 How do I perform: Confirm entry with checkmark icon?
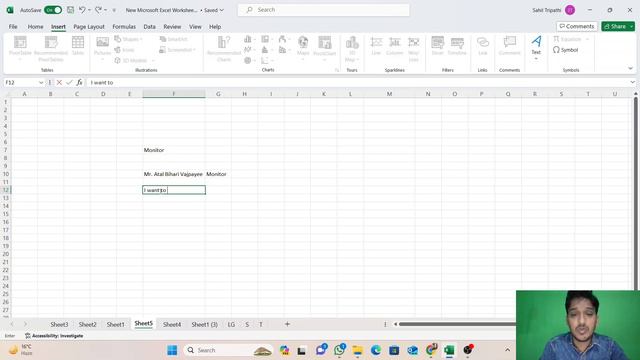point(69,82)
